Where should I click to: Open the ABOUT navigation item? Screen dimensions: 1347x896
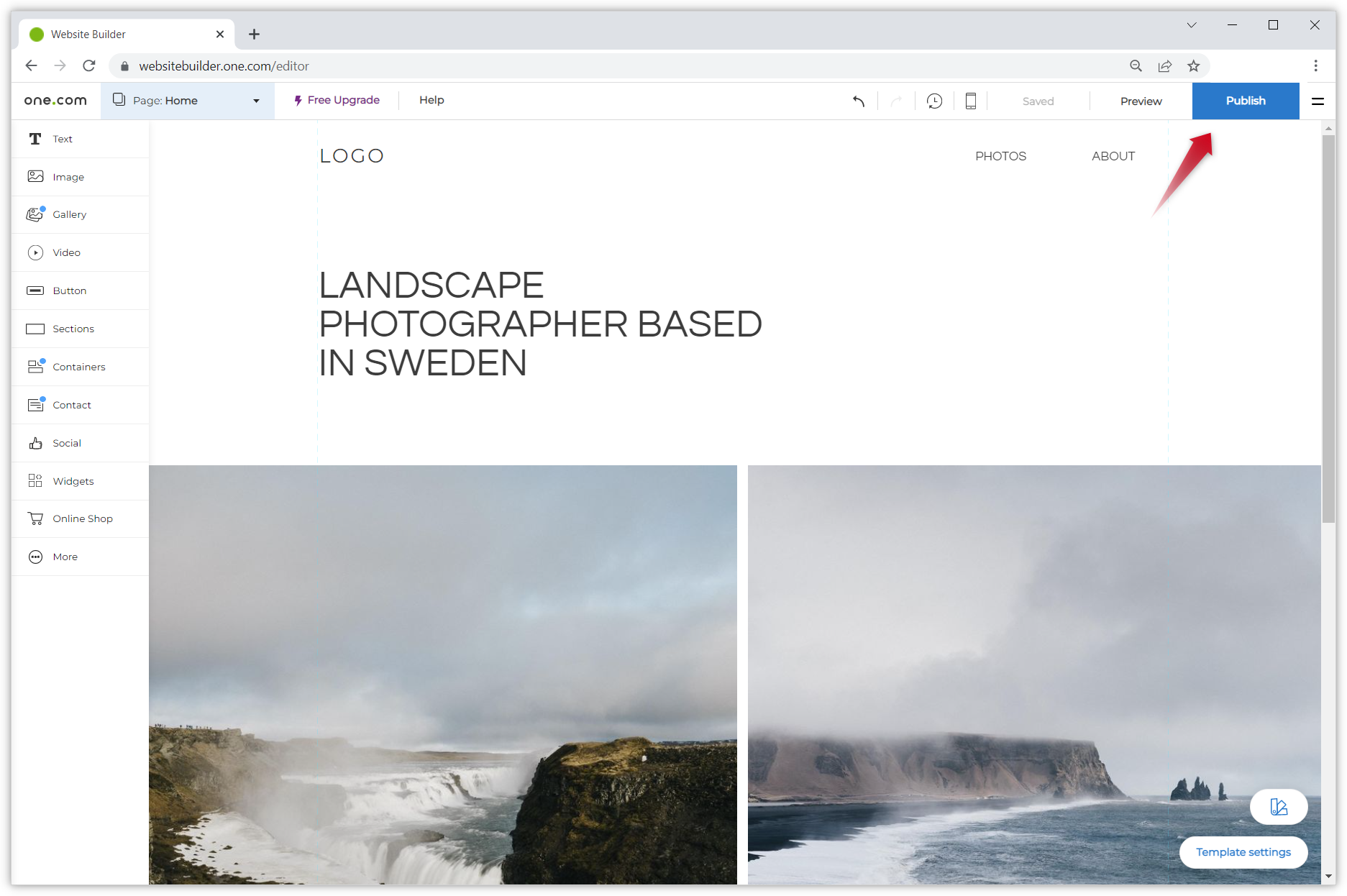pos(1113,156)
